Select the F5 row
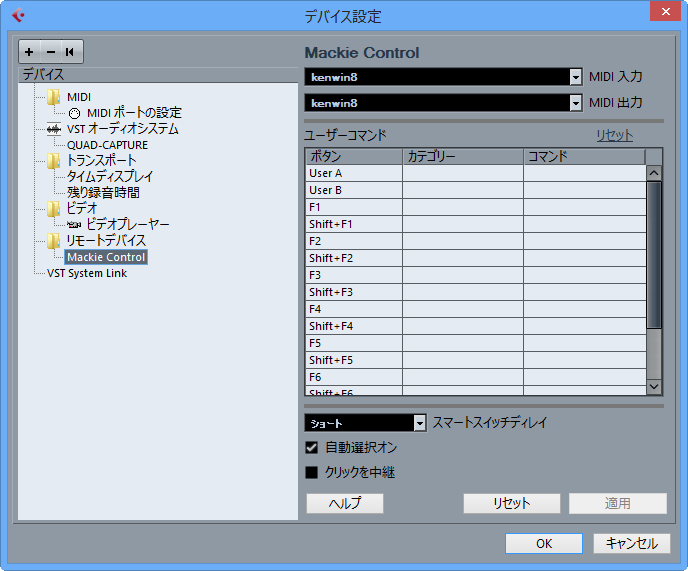 point(476,343)
